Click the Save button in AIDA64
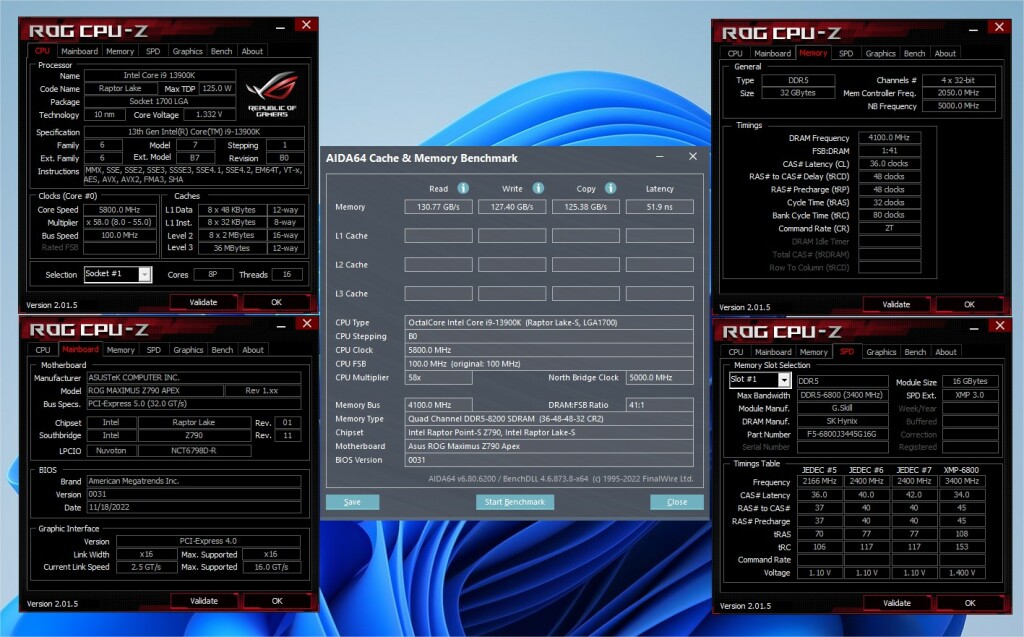1024x637 pixels. click(x=352, y=502)
